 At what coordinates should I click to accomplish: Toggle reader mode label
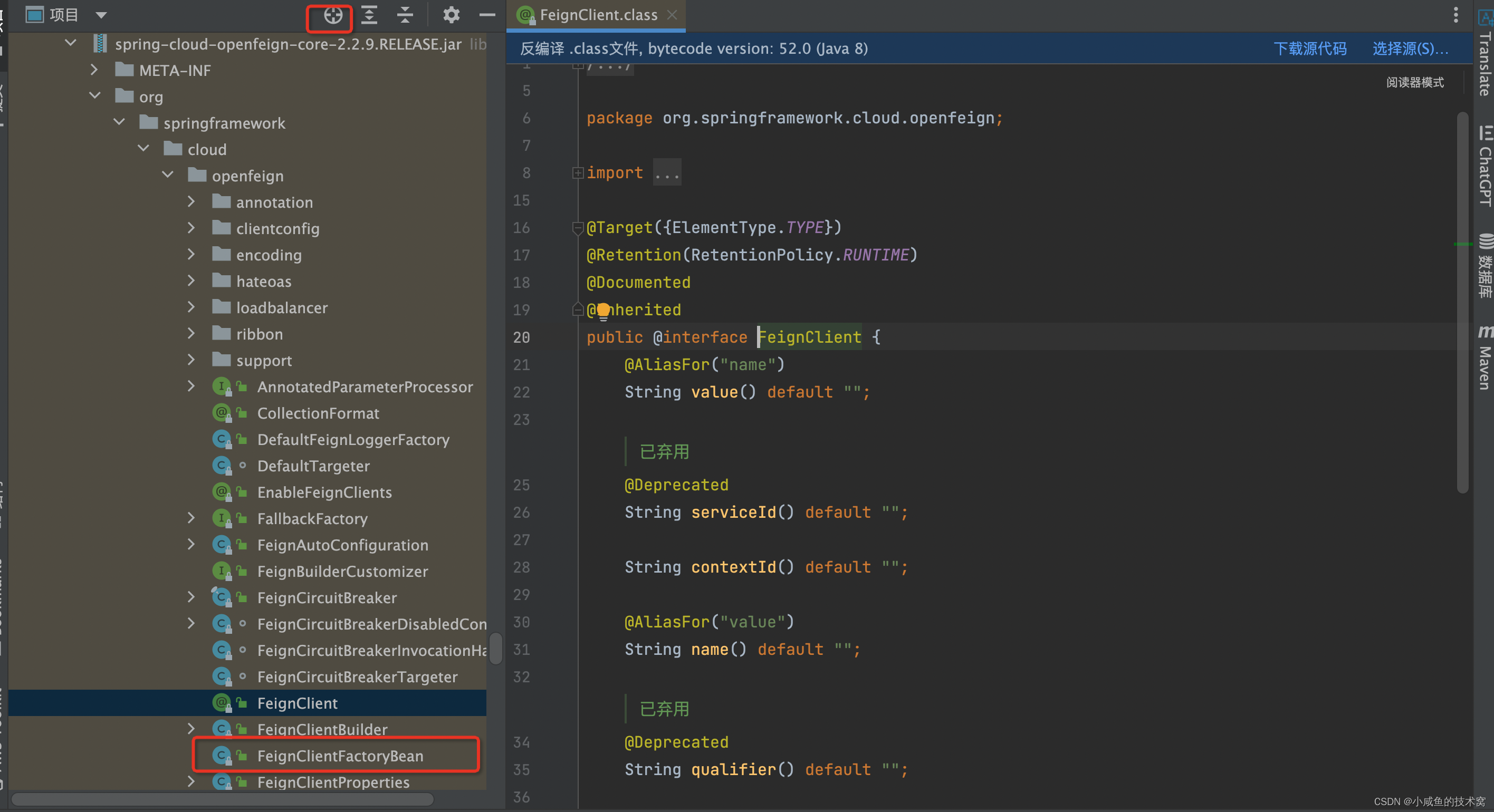[x=1415, y=82]
